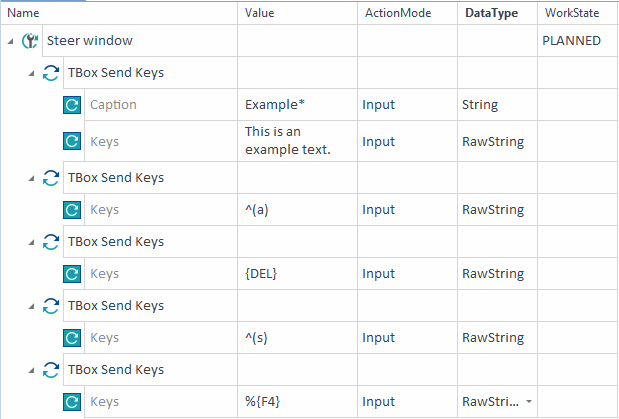Click the ActionMode column header
The width and height of the screenshot is (619, 419).
tap(391, 13)
